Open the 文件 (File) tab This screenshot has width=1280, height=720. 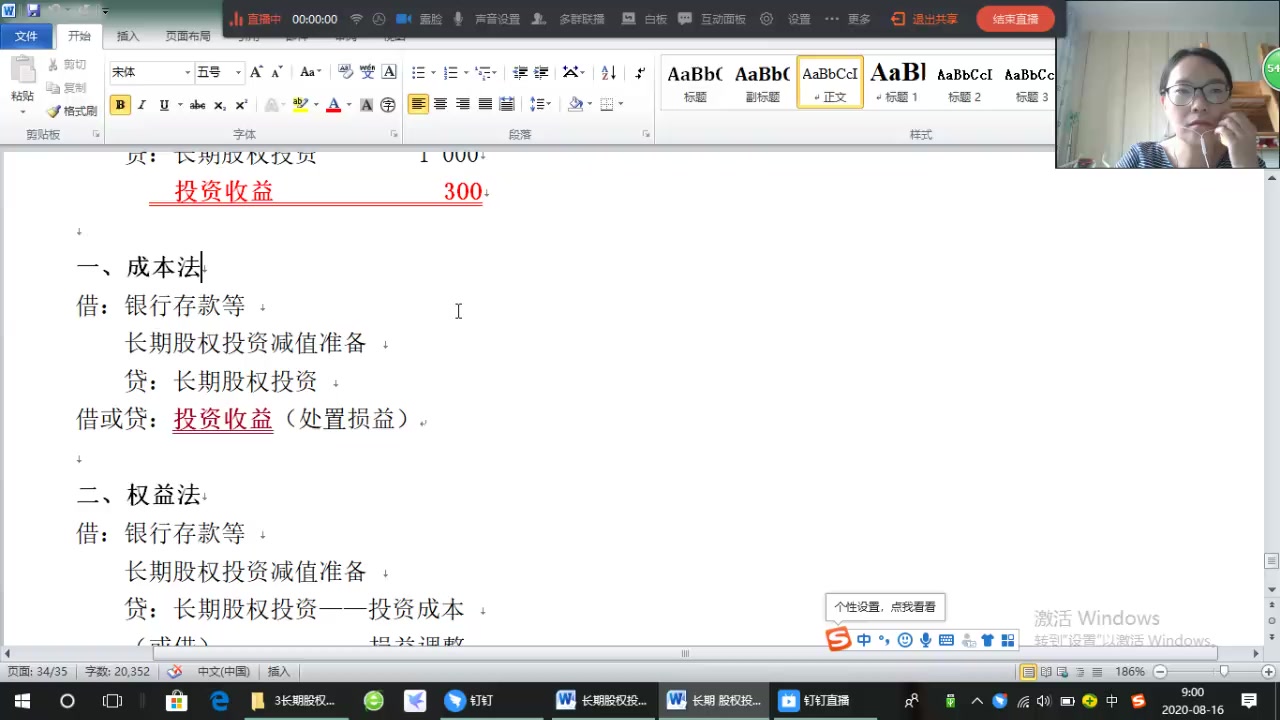(x=27, y=36)
